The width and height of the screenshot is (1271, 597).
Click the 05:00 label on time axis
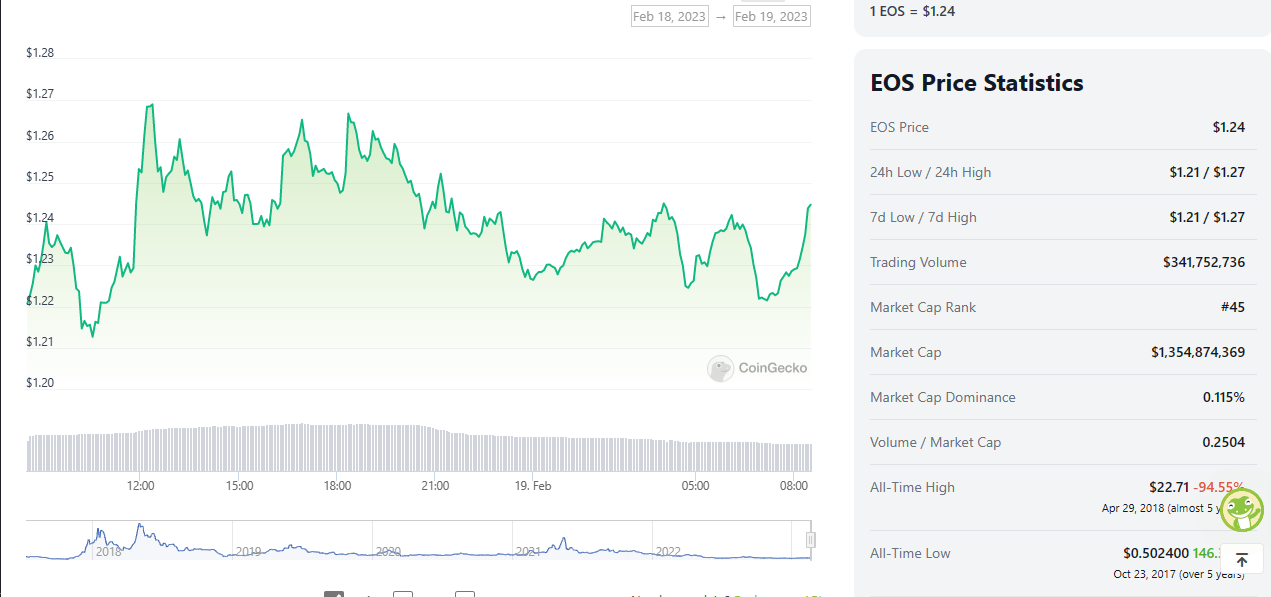coord(695,486)
